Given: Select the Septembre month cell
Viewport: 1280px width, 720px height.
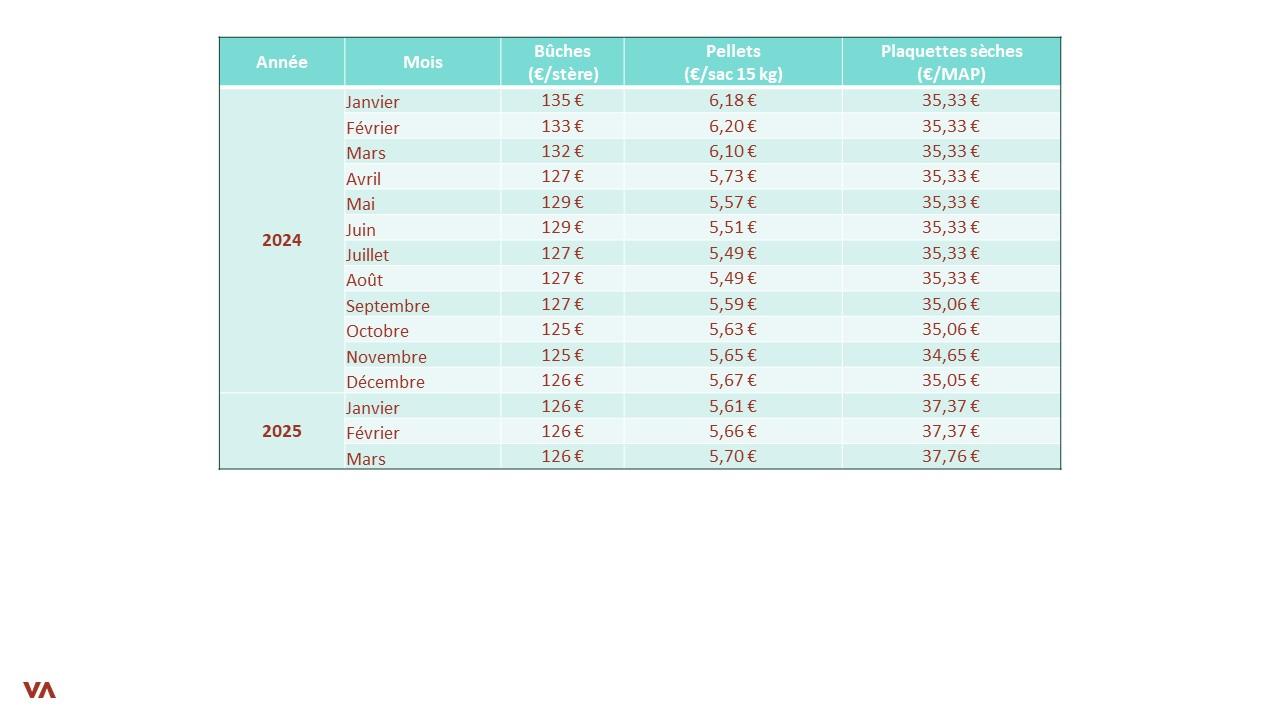Looking at the screenshot, I should pyautogui.click(x=422, y=305).
